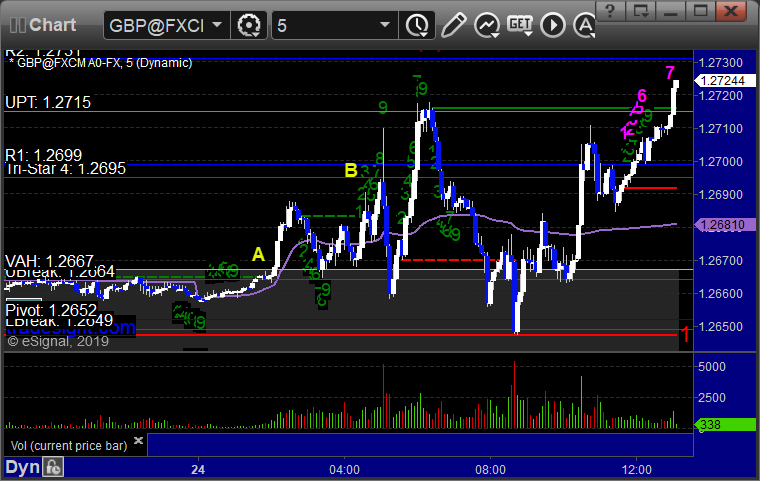Click the 5000 volume axis label
This screenshot has width=760, height=481.
[712, 367]
